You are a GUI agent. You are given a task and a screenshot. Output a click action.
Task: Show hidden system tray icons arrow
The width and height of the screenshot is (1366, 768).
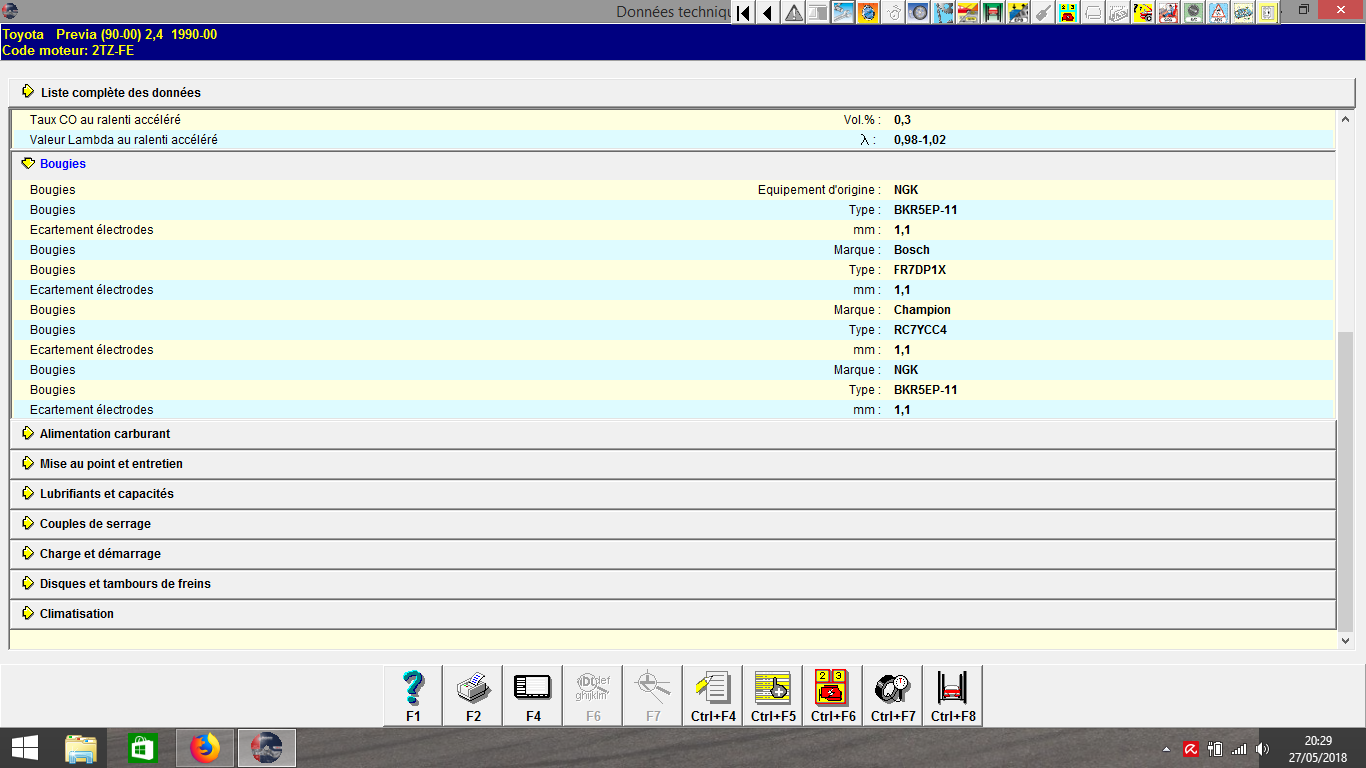pos(1167,748)
